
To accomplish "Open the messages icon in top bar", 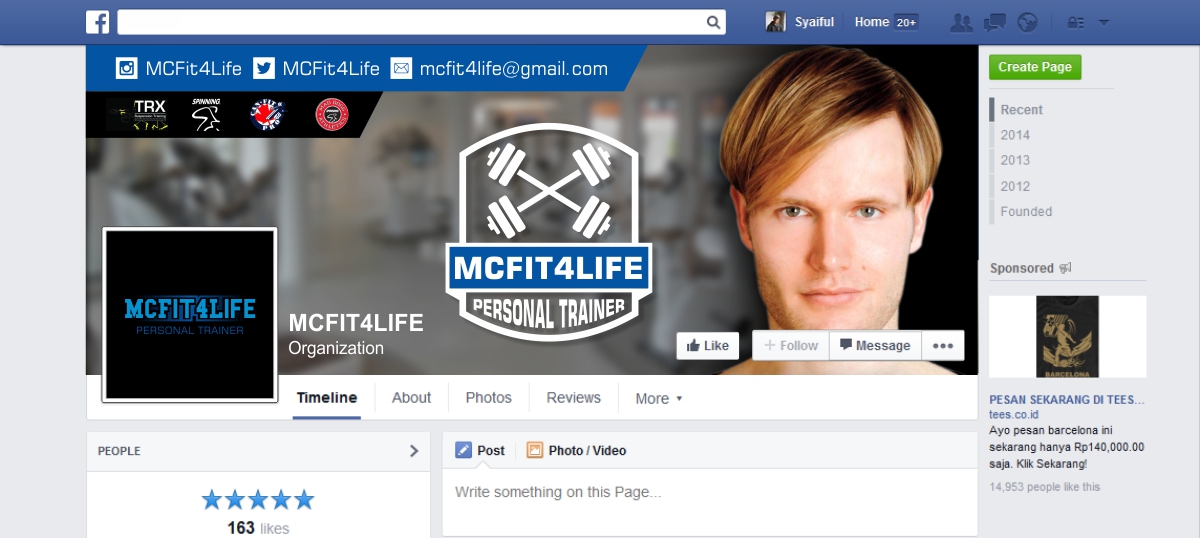I will point(994,22).
